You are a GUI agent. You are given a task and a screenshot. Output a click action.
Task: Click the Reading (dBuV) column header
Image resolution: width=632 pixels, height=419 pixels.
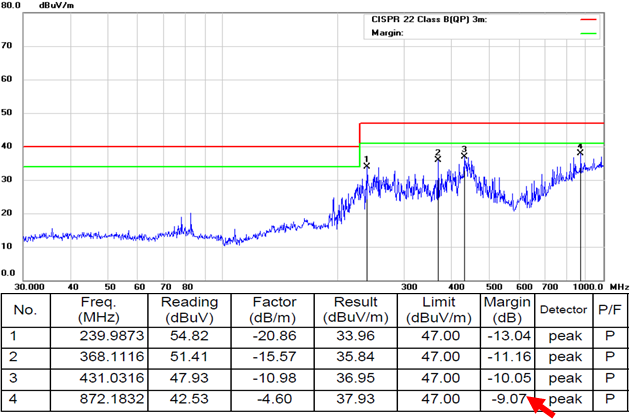[x=189, y=310]
